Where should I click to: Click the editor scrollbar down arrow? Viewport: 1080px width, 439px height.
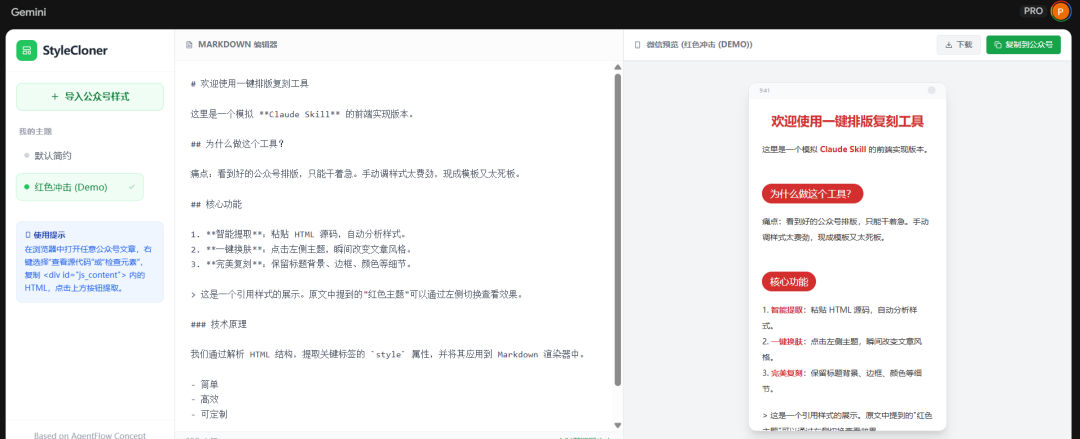coord(618,425)
